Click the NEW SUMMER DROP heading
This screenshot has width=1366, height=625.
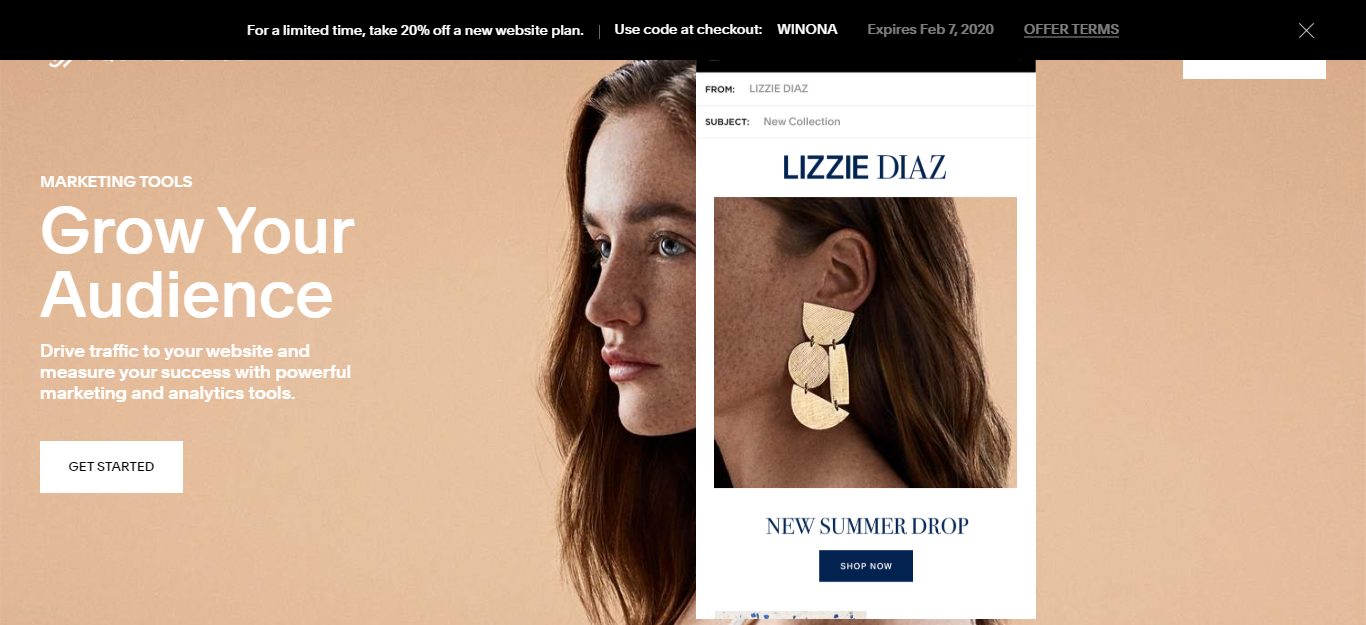point(867,526)
